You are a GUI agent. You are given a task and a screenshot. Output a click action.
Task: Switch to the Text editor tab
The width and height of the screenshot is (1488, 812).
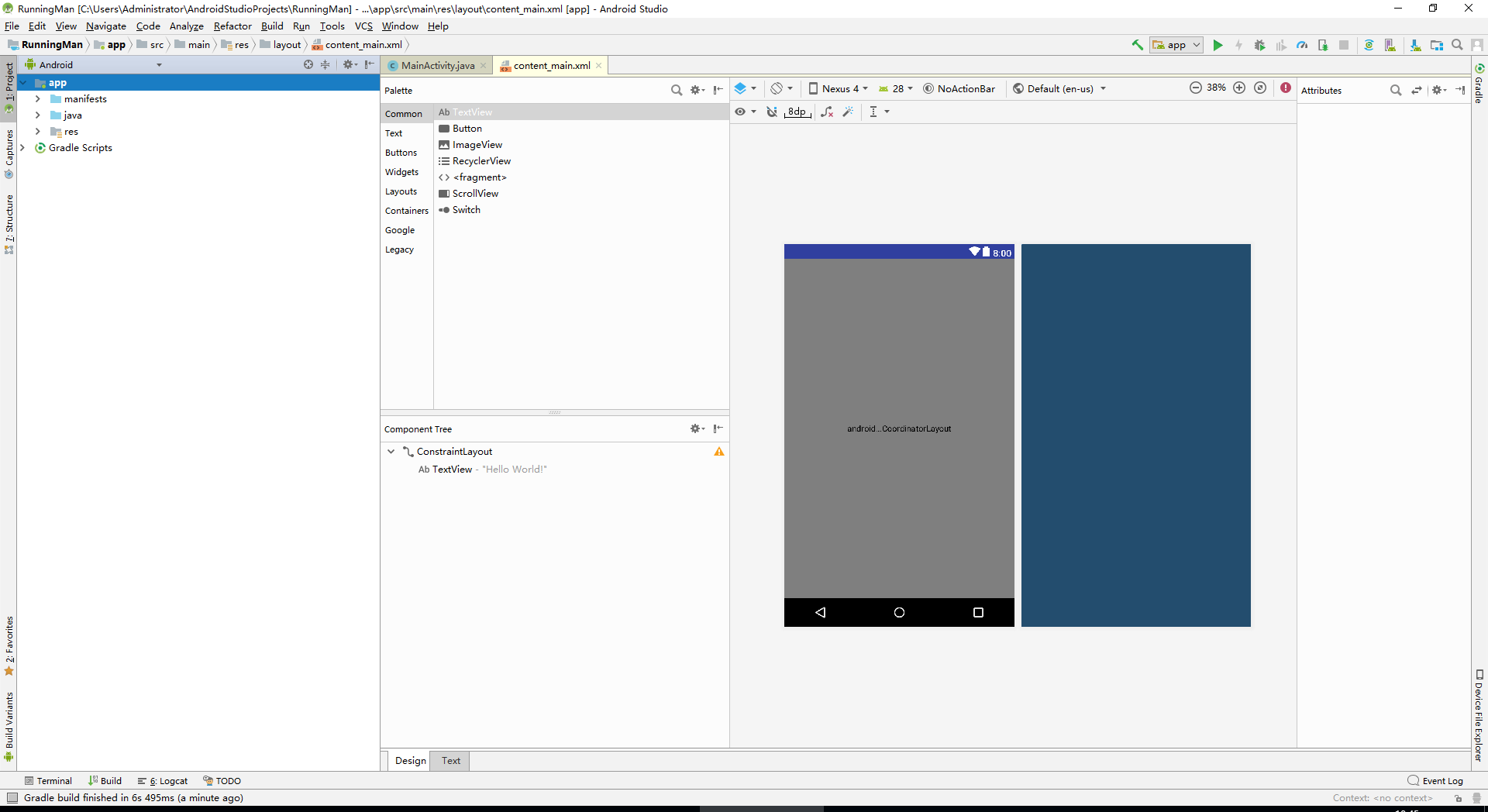(451, 761)
